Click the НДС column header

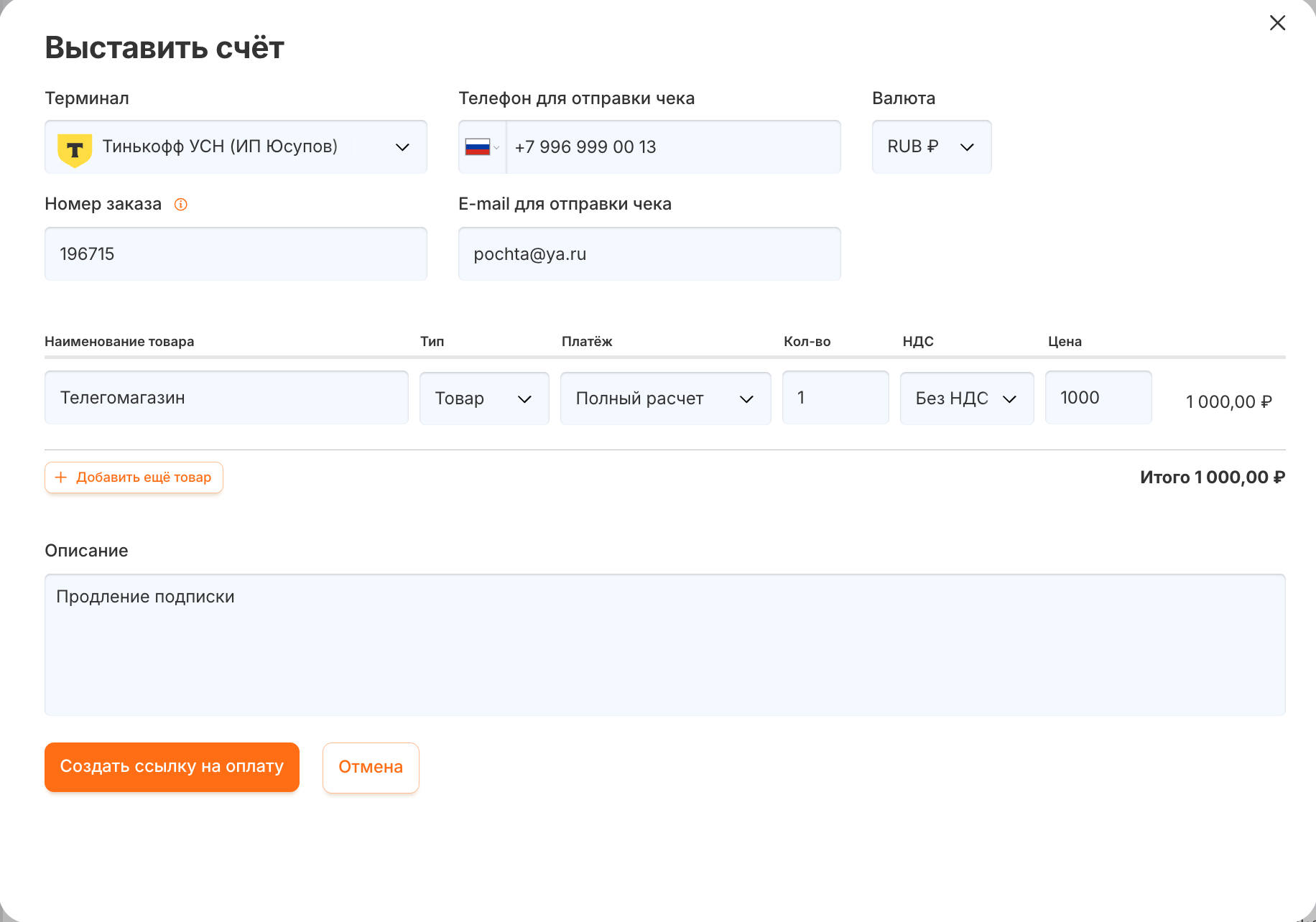(918, 342)
